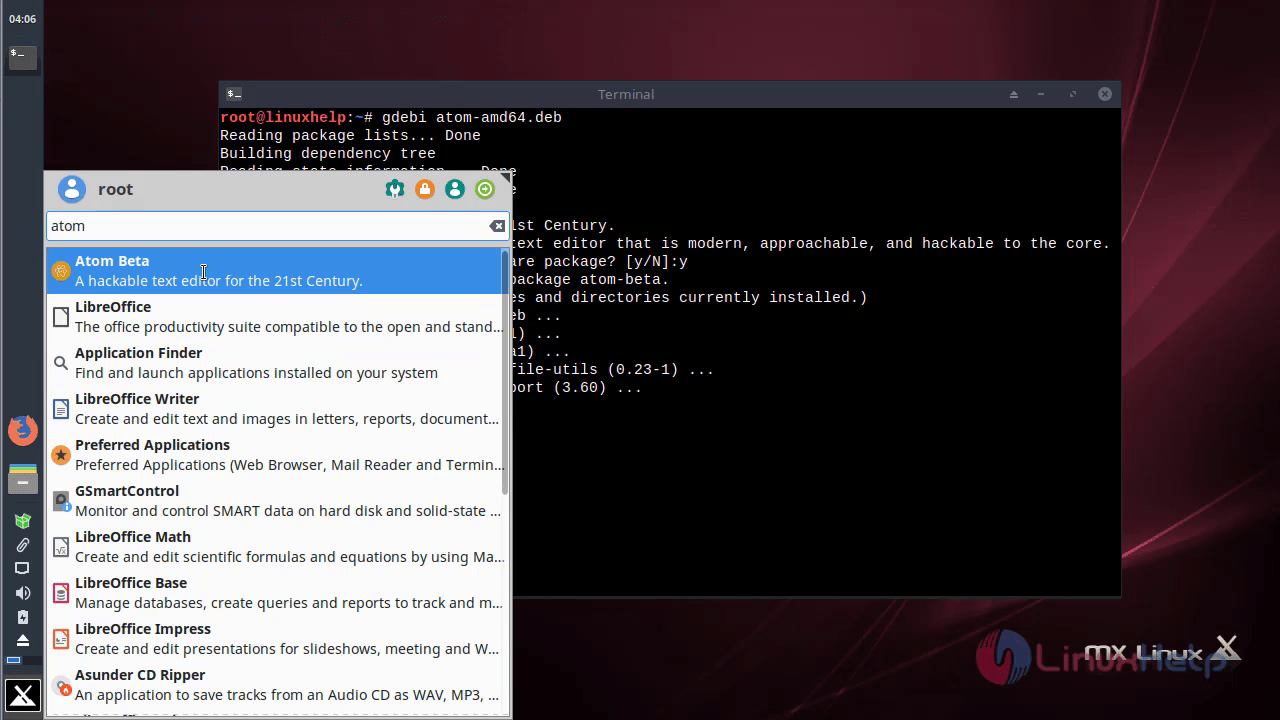This screenshot has width=1280, height=720.
Task: Click the root user avatar
Action: [71, 189]
